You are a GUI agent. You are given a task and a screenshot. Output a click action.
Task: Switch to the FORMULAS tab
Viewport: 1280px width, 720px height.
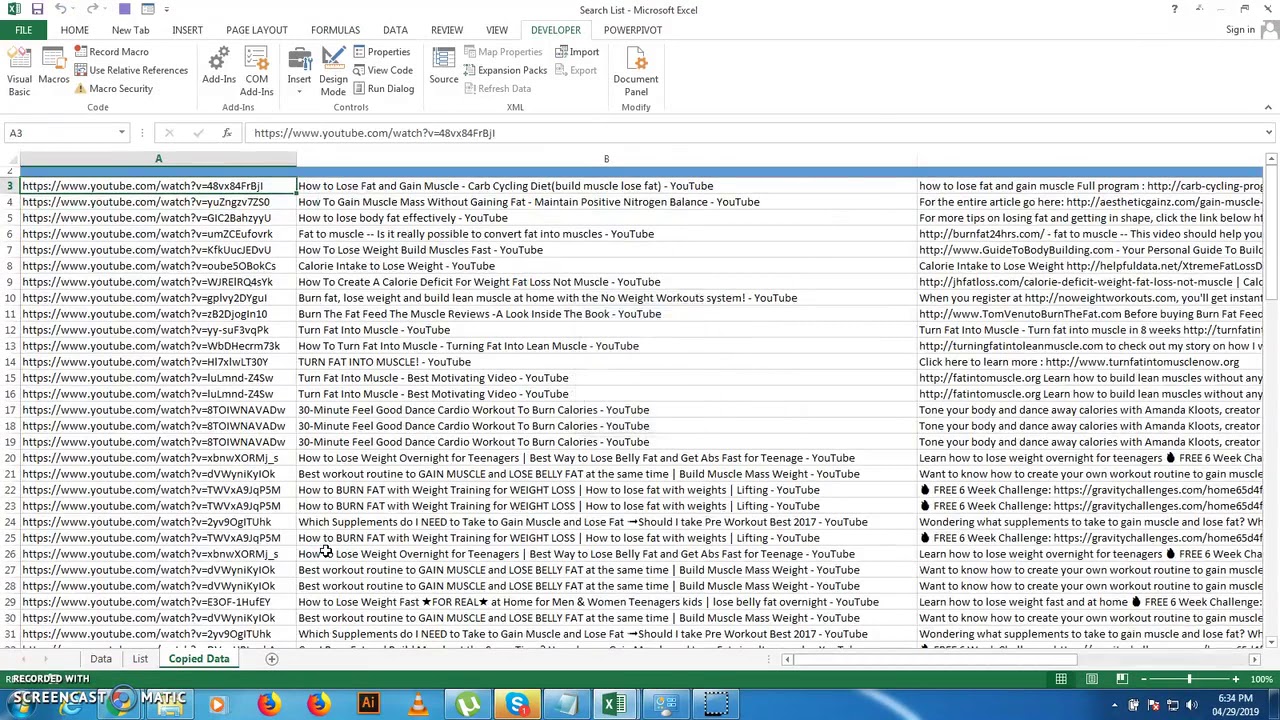[x=335, y=30]
